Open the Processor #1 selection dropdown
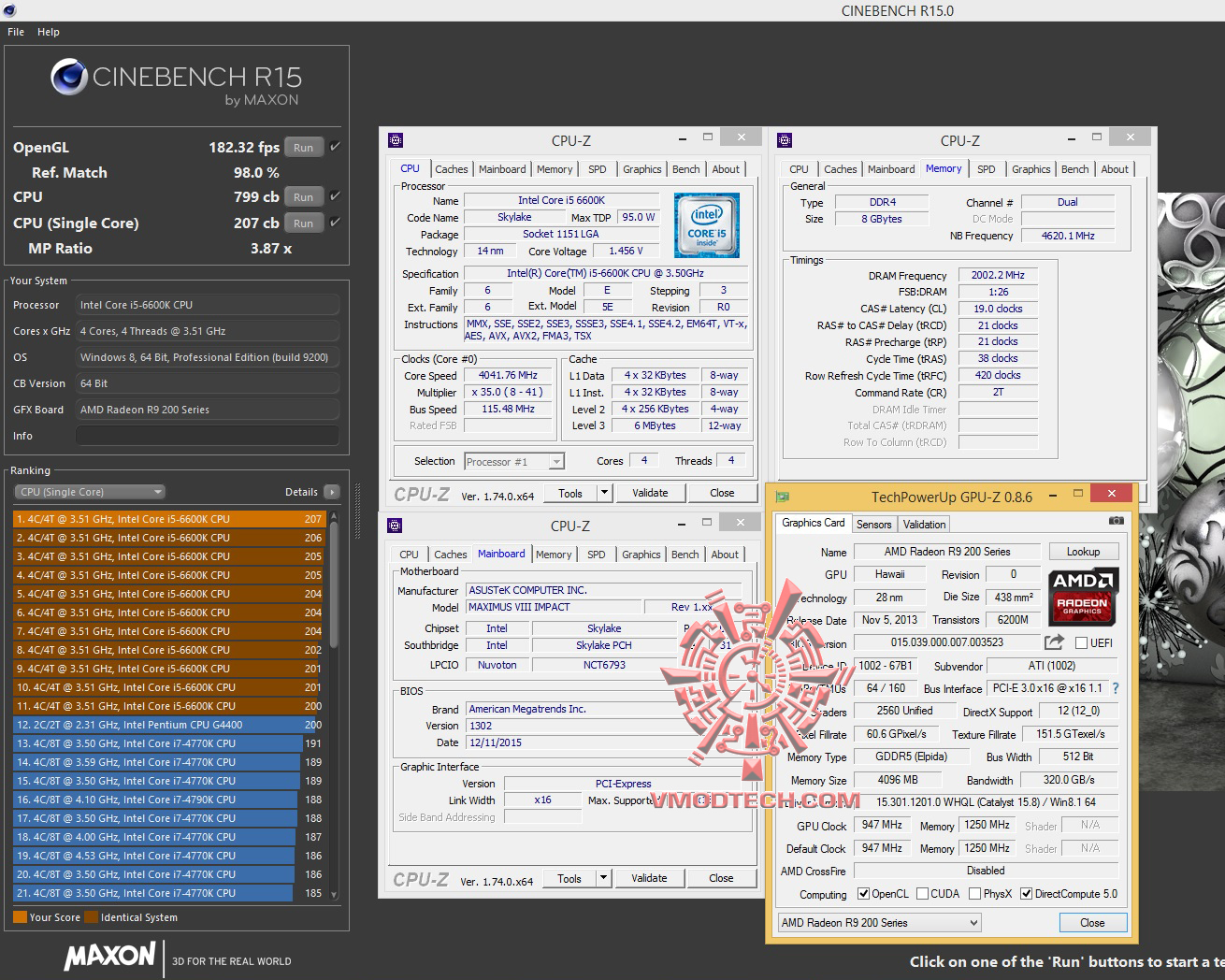This screenshot has height=980, width=1225. 514,461
